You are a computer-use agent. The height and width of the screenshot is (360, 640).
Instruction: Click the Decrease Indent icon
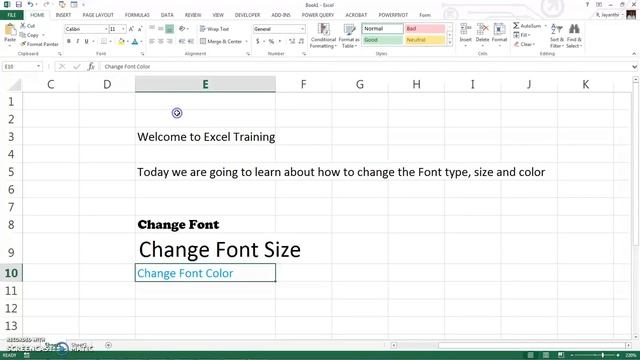[x=182, y=41]
